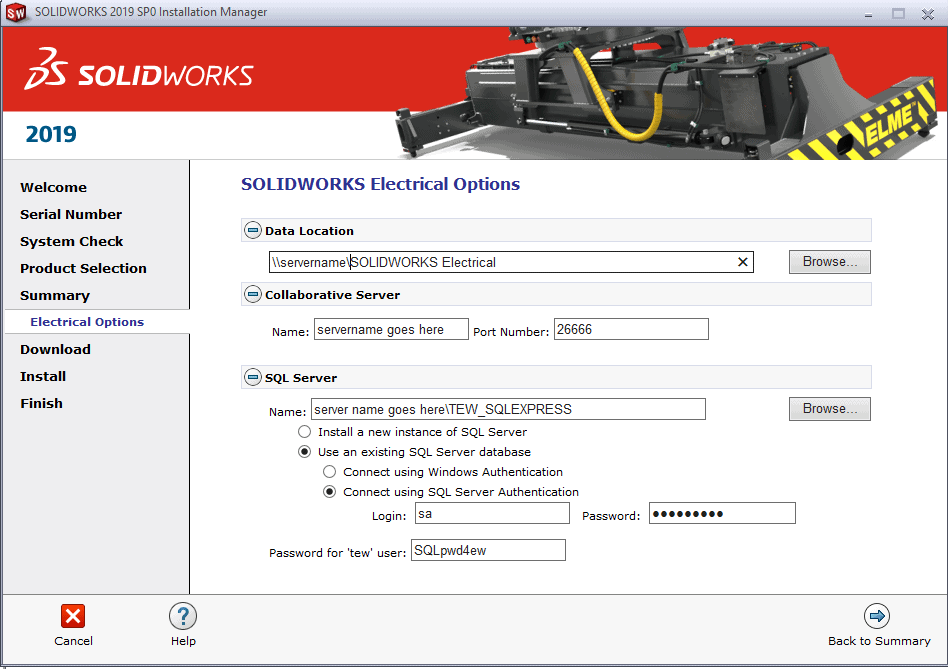Clear the Data Location path with the X
Screen dimensions: 948x669
742,262
